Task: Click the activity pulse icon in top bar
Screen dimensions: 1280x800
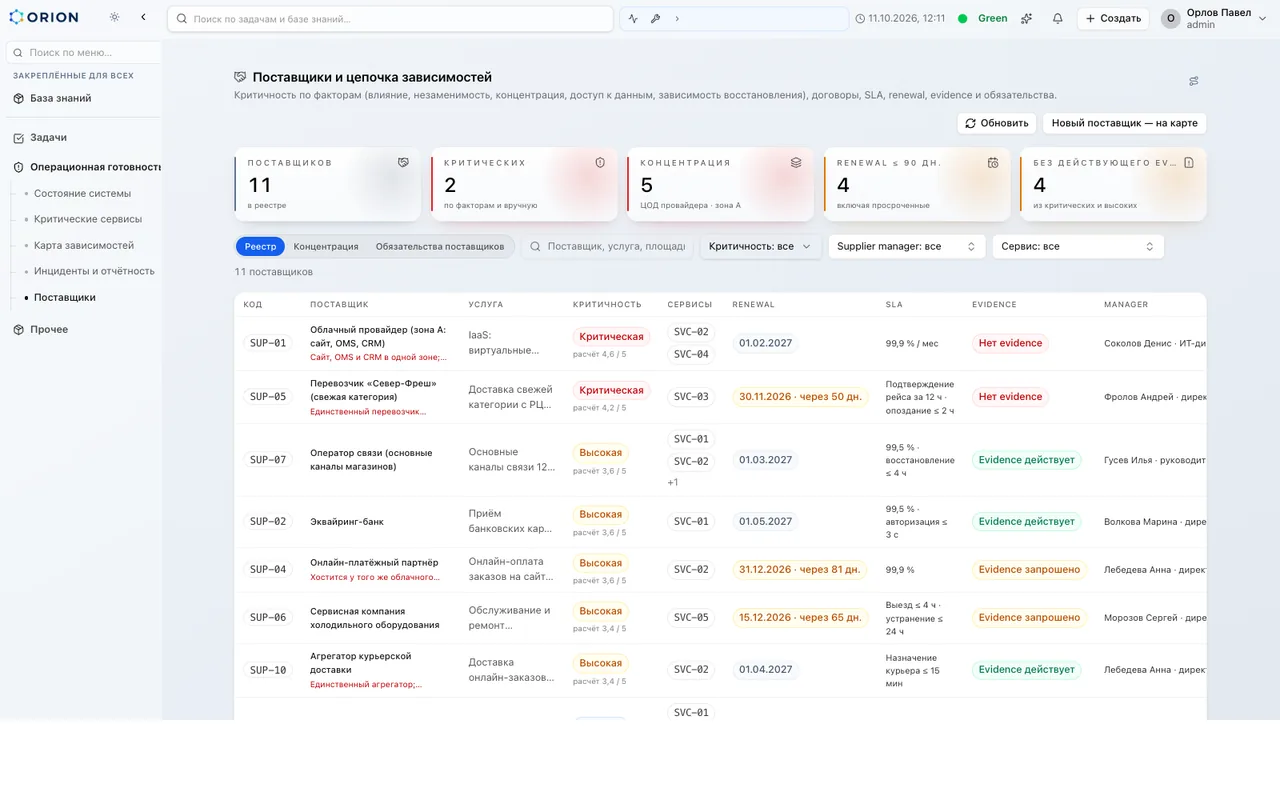Action: pos(633,19)
